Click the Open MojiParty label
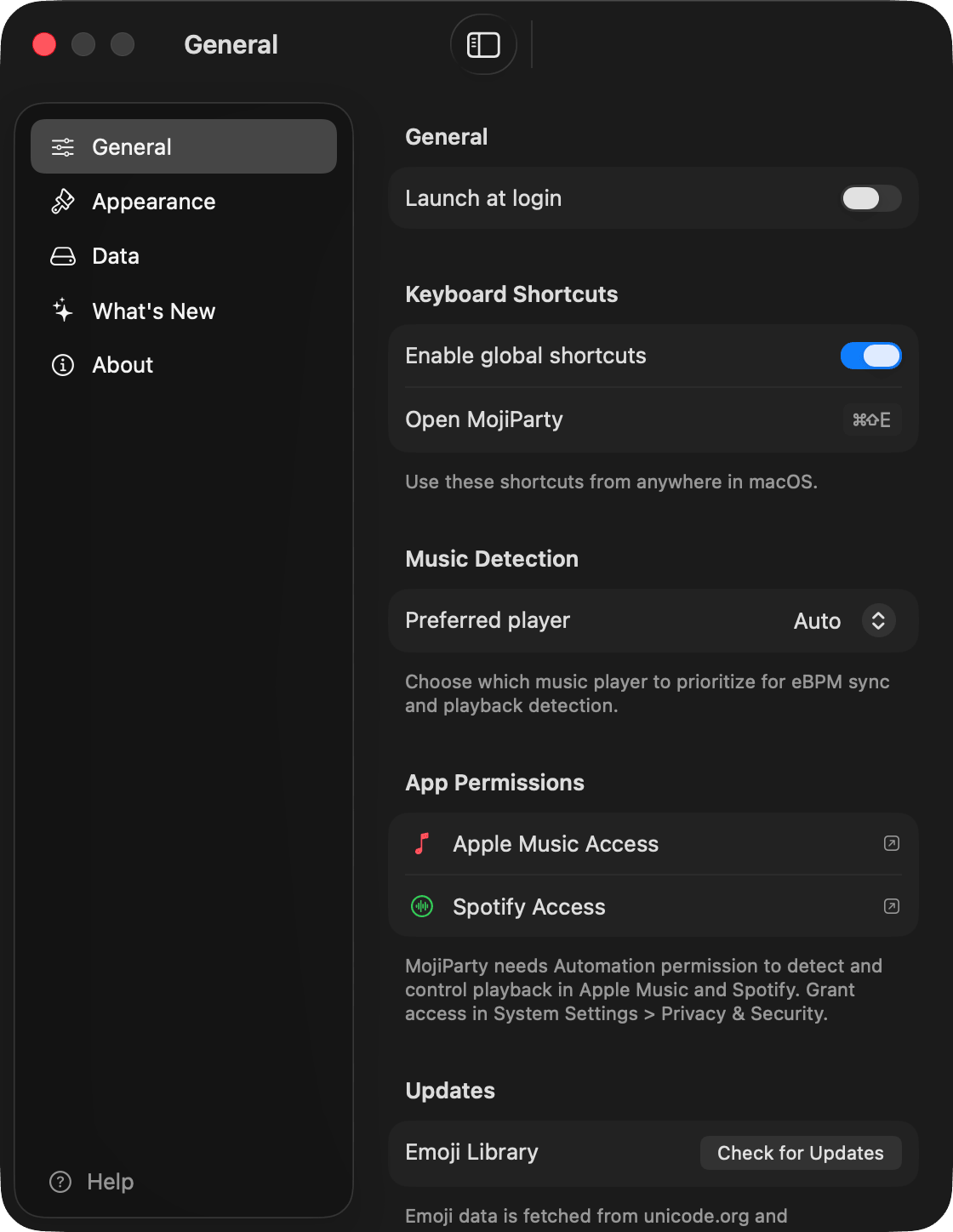 [484, 419]
